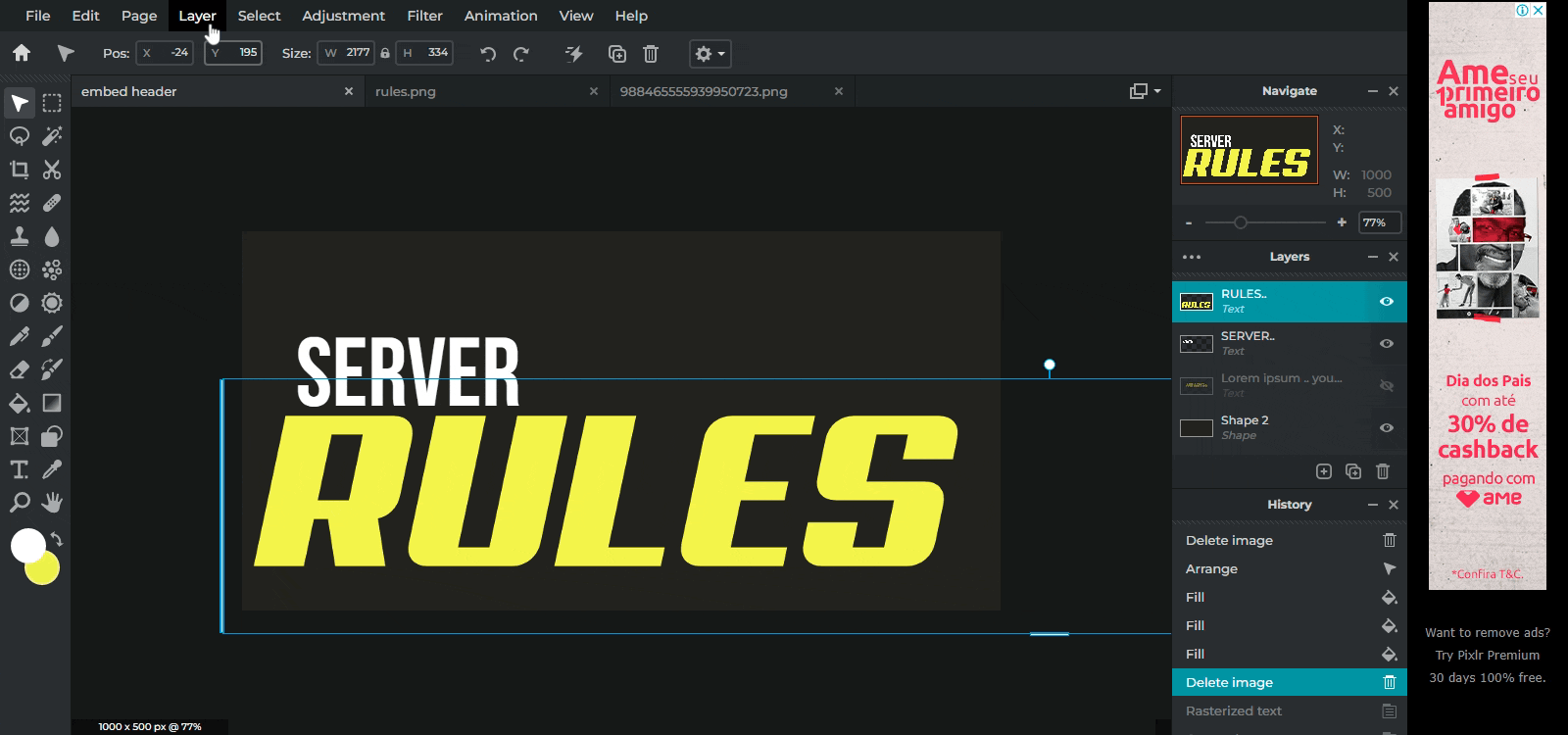Select the Magic Wand tool

pos(52,136)
